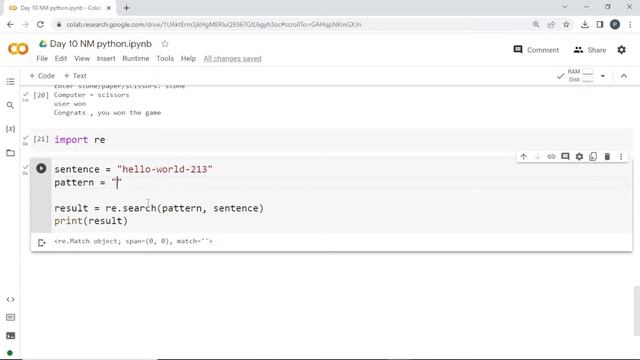Open more cell actions menu
This screenshot has height=360, width=640.
tap(621, 157)
